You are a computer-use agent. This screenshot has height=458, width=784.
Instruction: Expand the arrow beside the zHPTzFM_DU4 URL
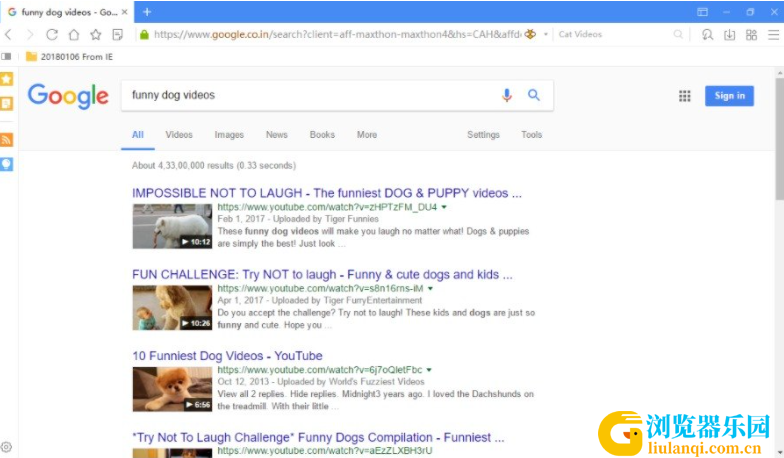pyautogui.click(x=444, y=207)
